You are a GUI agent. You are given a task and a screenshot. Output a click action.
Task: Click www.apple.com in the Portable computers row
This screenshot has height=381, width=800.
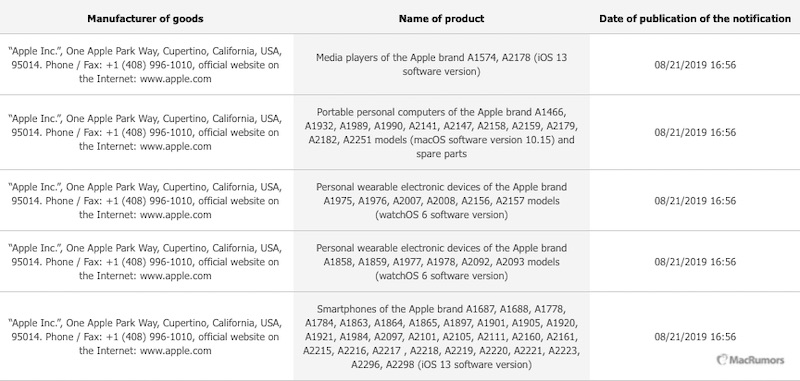point(176,146)
